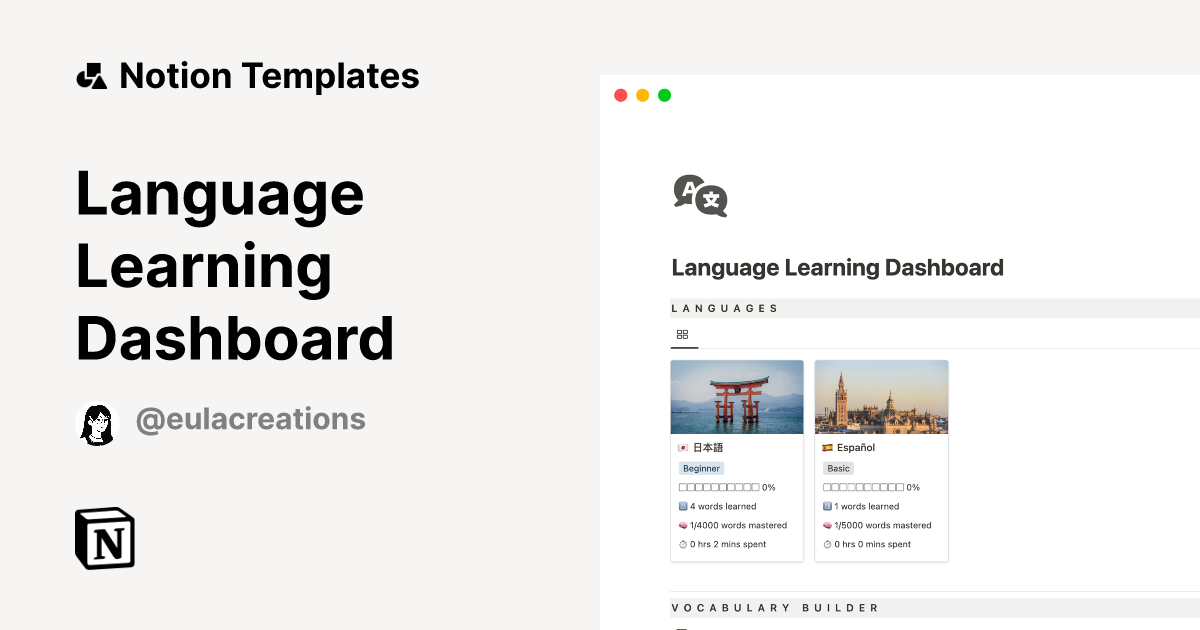Viewport: 1200px width, 630px height.
Task: Click the red traffic light dot
Action: coord(620,94)
